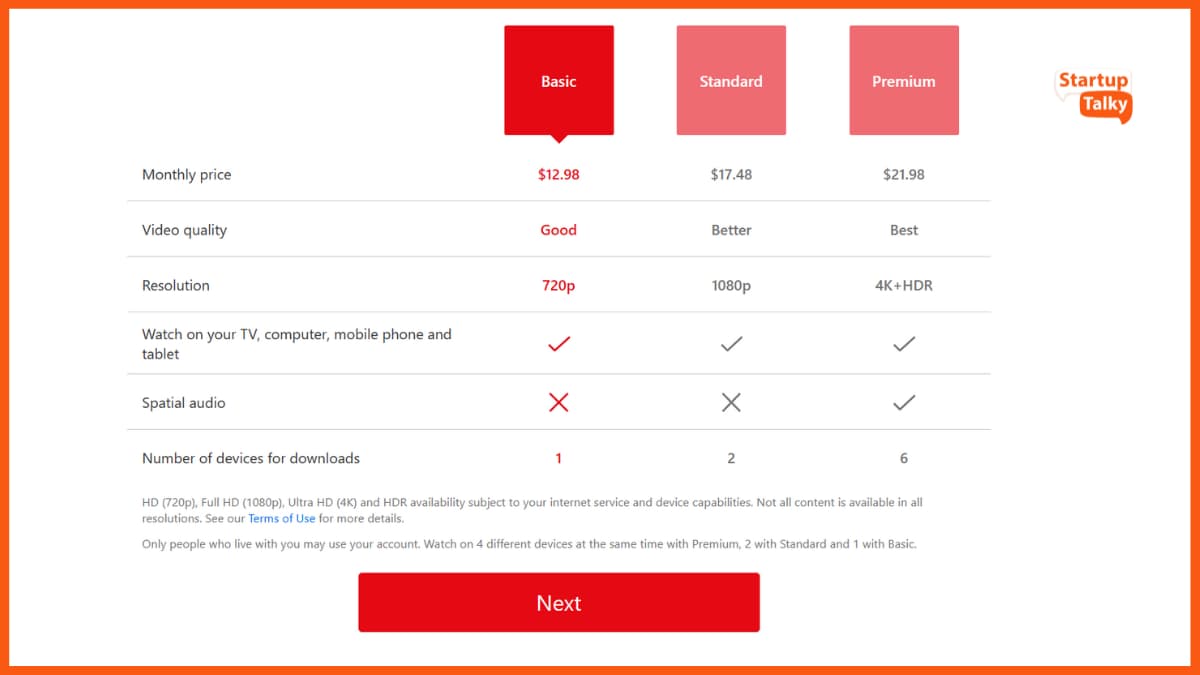Click the red 720p resolution value
Image resolution: width=1200 pixels, height=675 pixels.
559,285
